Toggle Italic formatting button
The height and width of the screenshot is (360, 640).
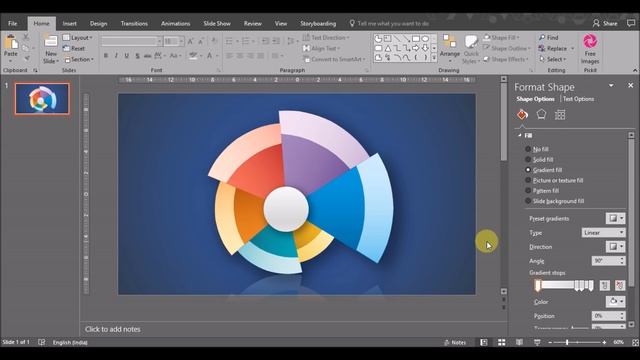[116, 56]
